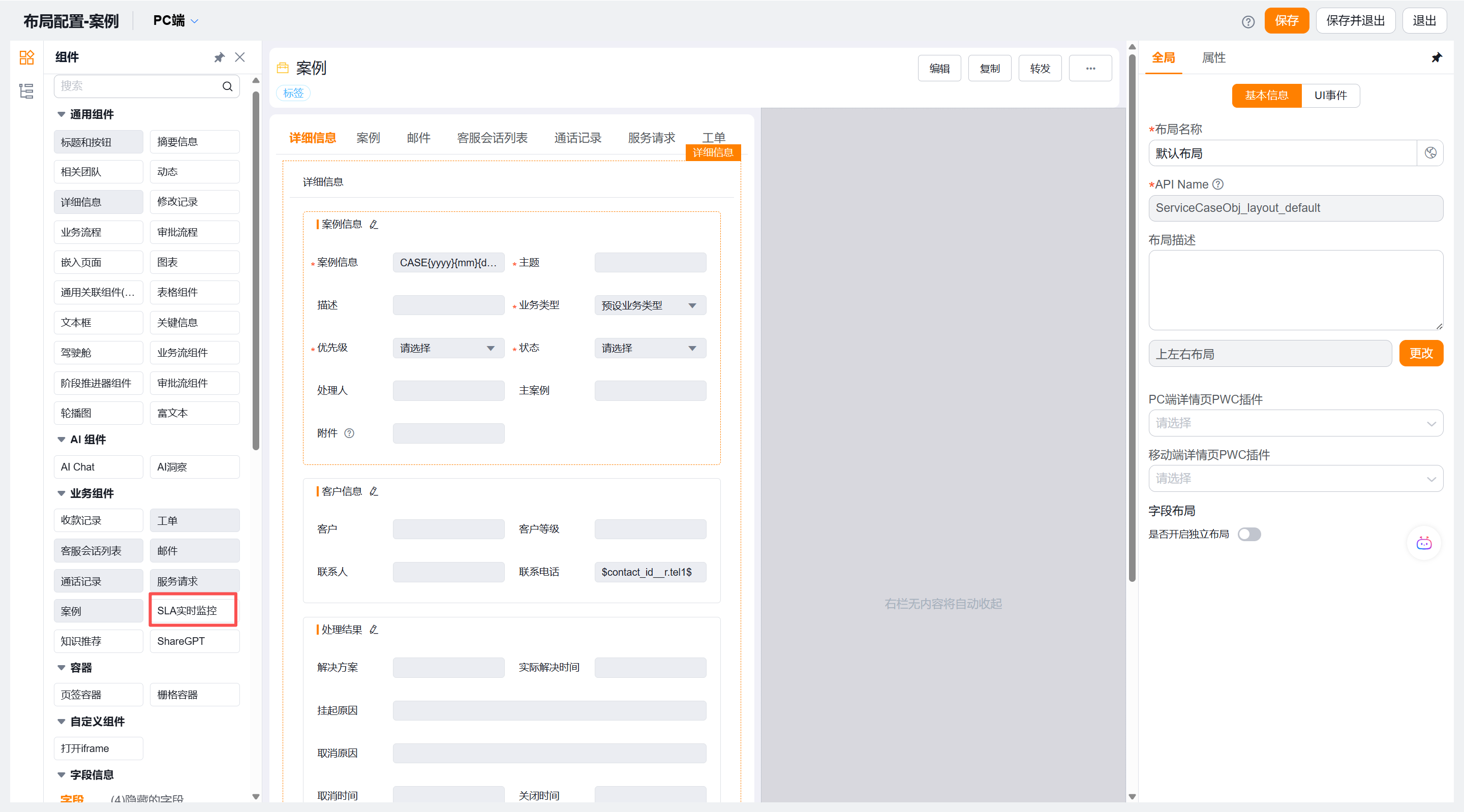Switch to the 属性 tab
This screenshot has height=812, width=1464.
(x=1213, y=58)
